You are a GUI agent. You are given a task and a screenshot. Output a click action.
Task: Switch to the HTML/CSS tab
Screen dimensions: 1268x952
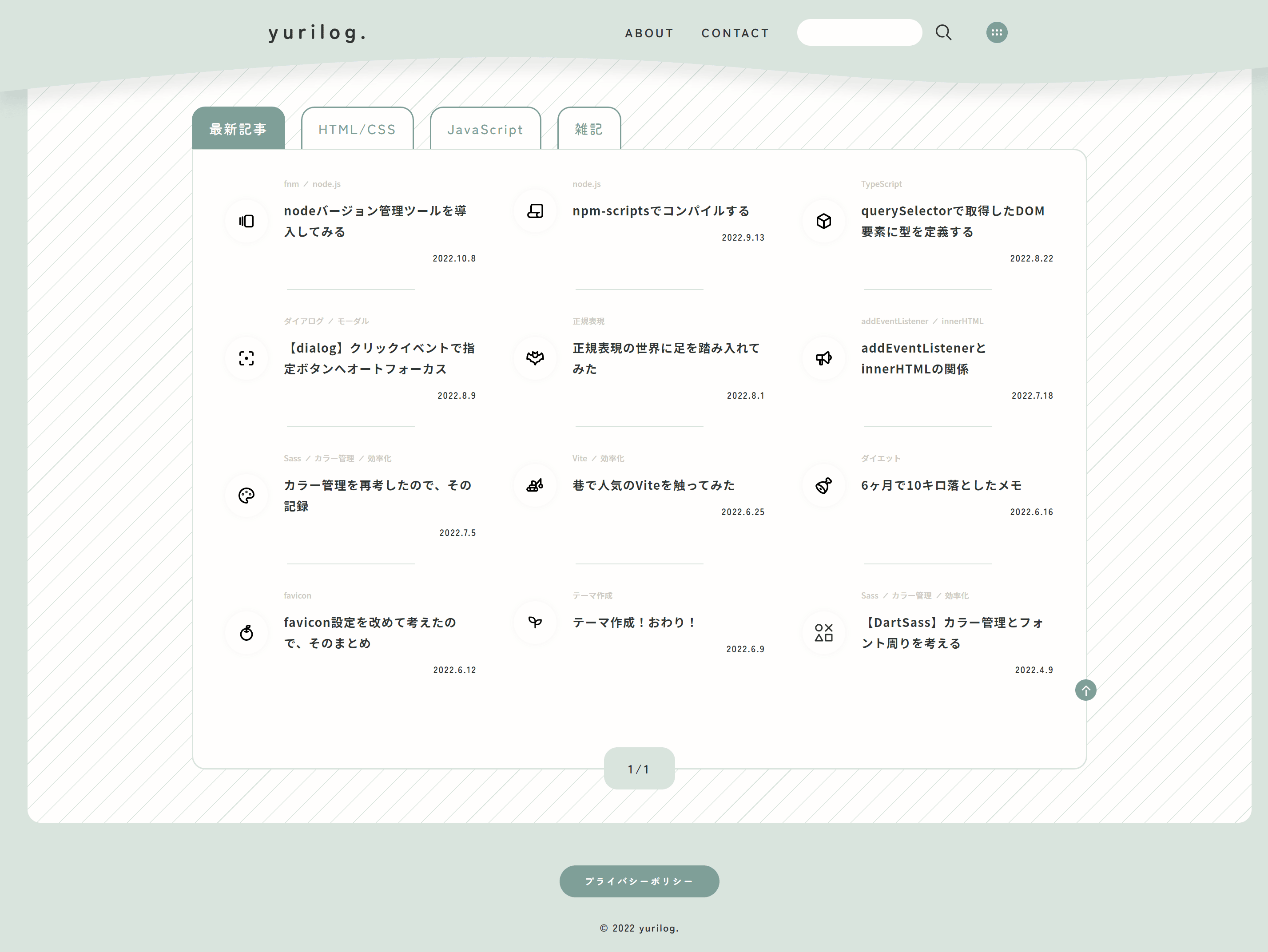point(357,130)
